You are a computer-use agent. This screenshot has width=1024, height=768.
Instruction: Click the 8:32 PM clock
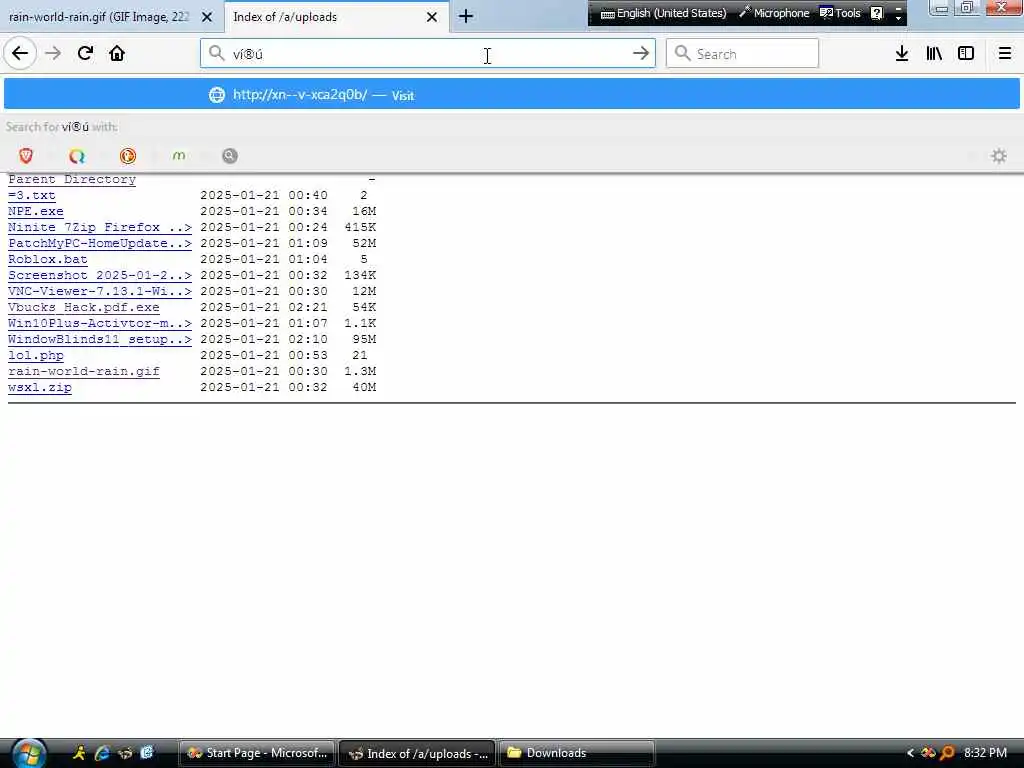tap(985, 753)
